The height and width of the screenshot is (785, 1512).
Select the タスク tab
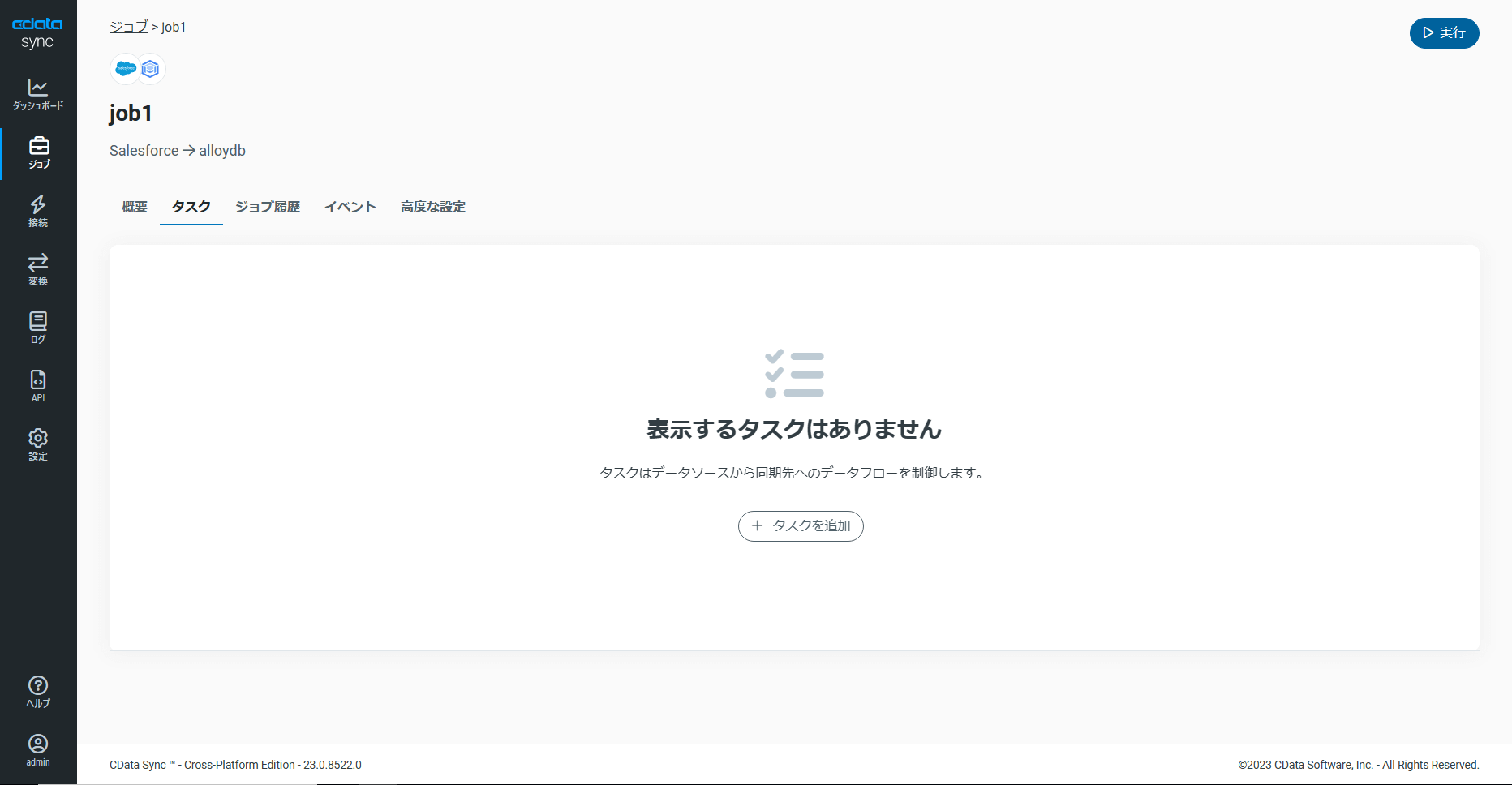(191, 207)
